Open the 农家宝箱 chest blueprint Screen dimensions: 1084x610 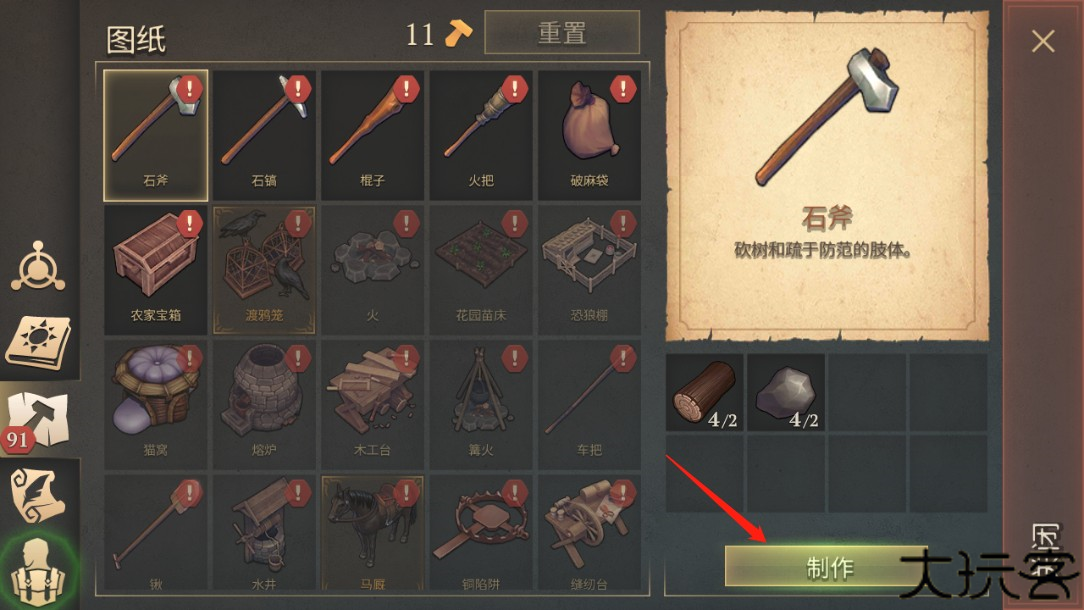(x=156, y=270)
